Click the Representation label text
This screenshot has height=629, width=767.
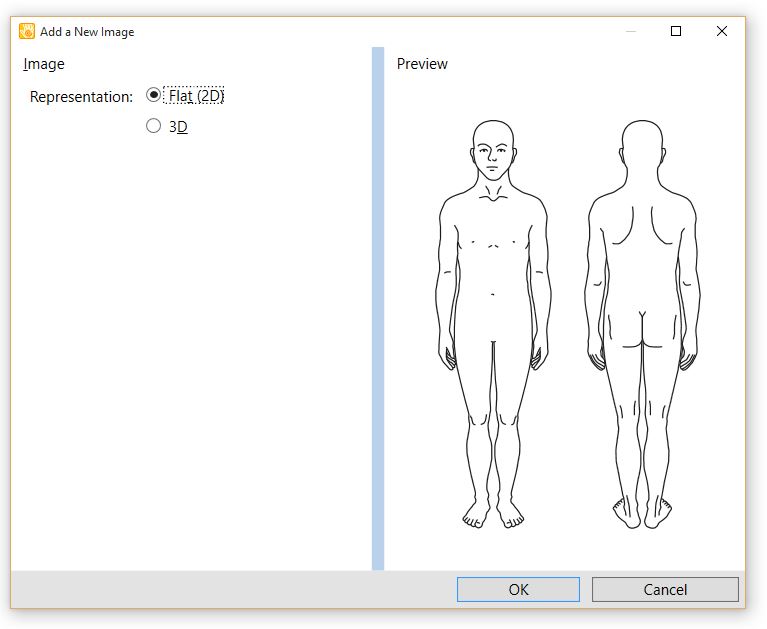(81, 97)
